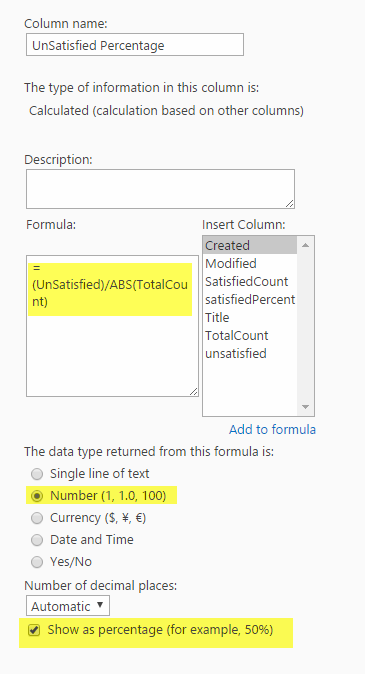Select unsatisfied in Insert Column list
365x674 pixels.
click(250, 354)
